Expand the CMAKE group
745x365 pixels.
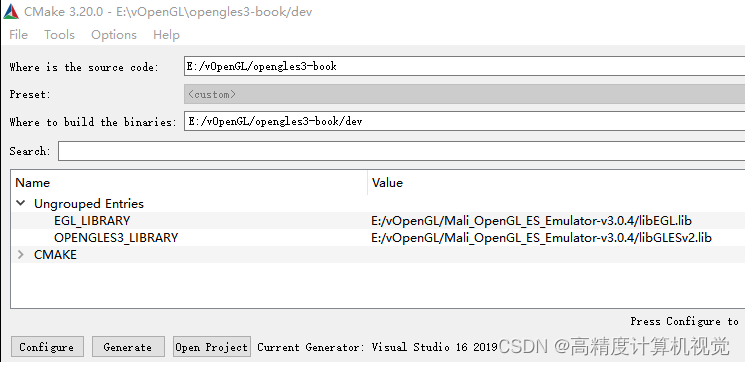[x=20, y=255]
